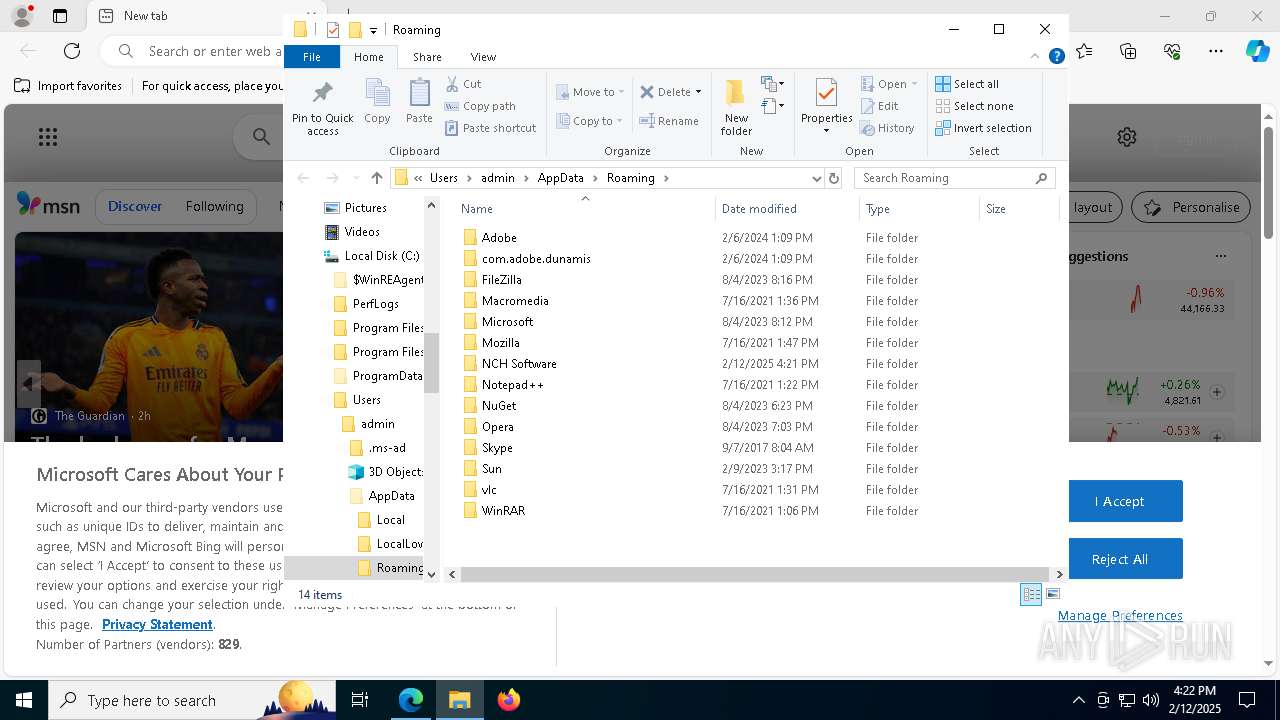Select the MSN Discover tab
Viewport: 1280px width, 720px height.
[135, 206]
